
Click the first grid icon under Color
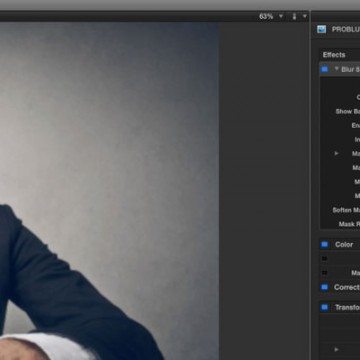pos(324,259)
